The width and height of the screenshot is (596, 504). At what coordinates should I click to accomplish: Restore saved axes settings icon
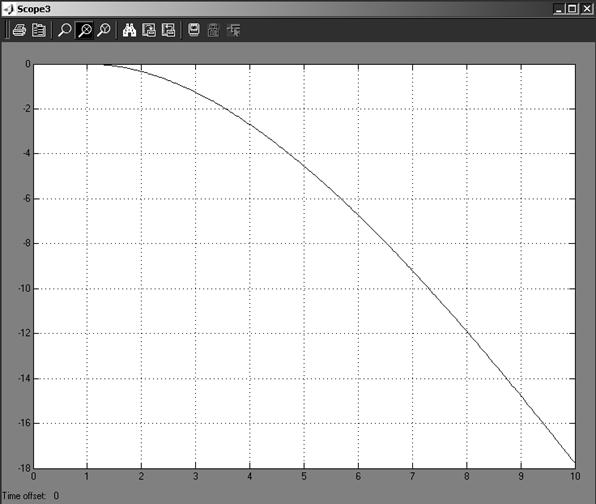(x=168, y=30)
